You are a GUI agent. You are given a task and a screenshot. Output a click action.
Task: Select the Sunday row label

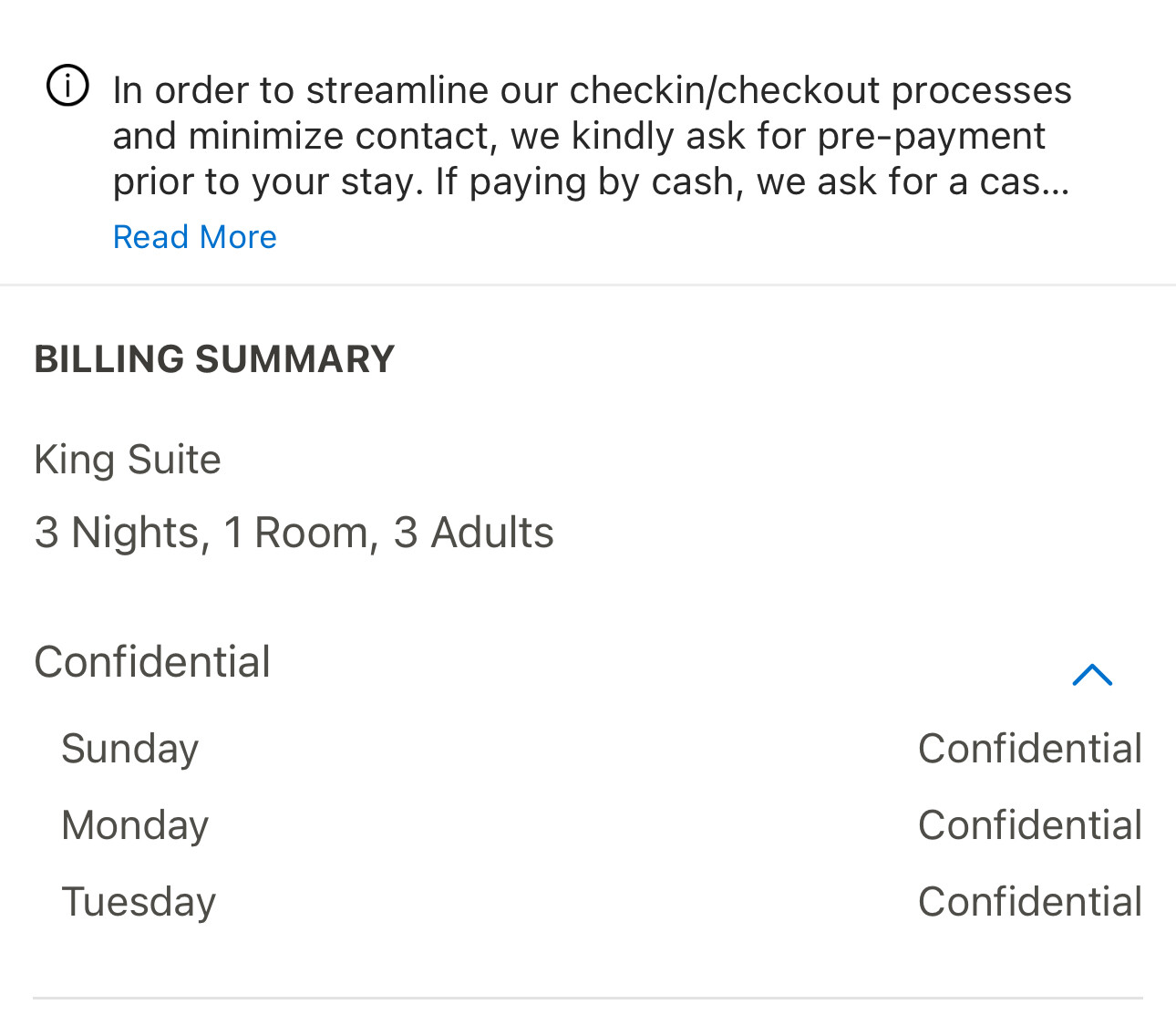pyautogui.click(x=129, y=749)
